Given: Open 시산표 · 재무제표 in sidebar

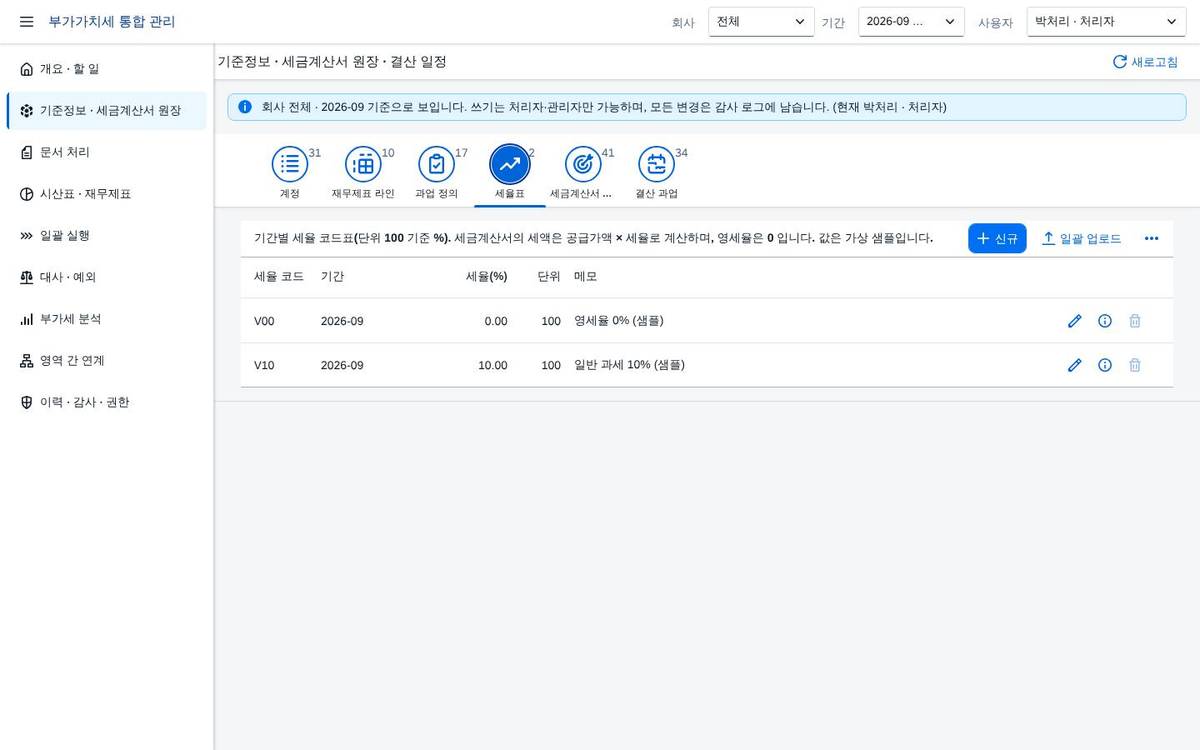Looking at the screenshot, I should coord(106,194).
